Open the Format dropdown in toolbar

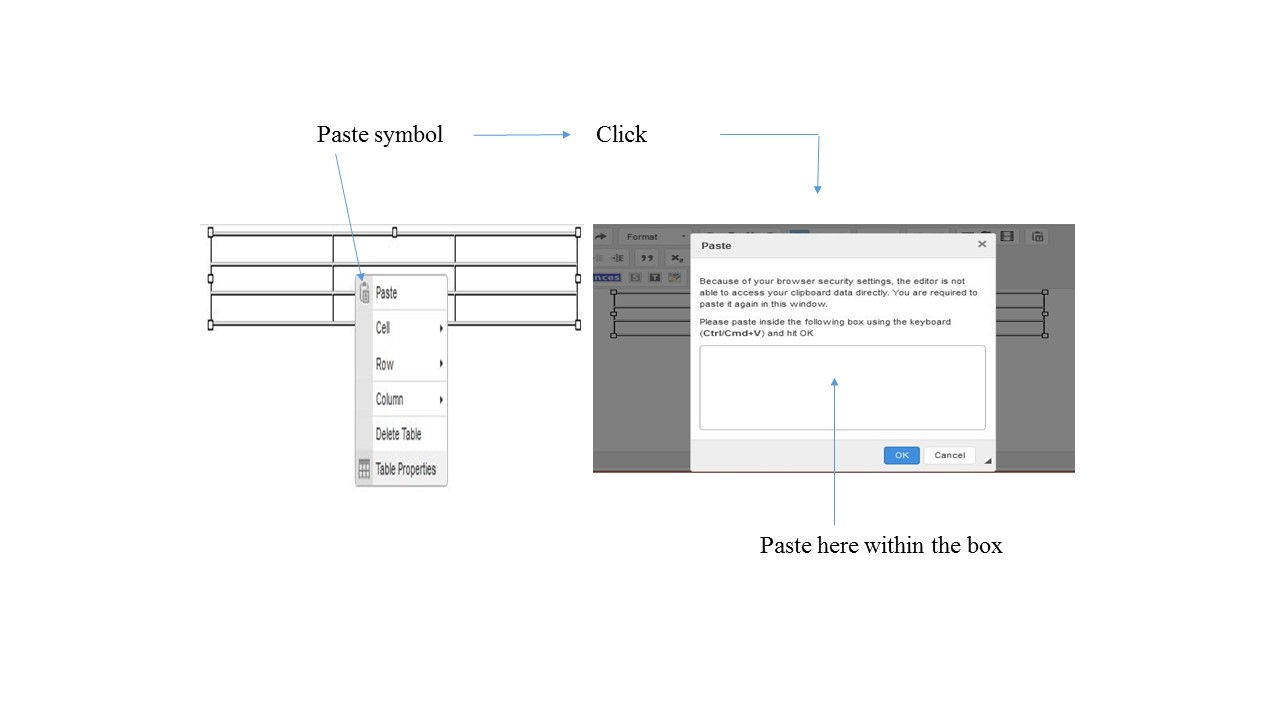click(654, 237)
